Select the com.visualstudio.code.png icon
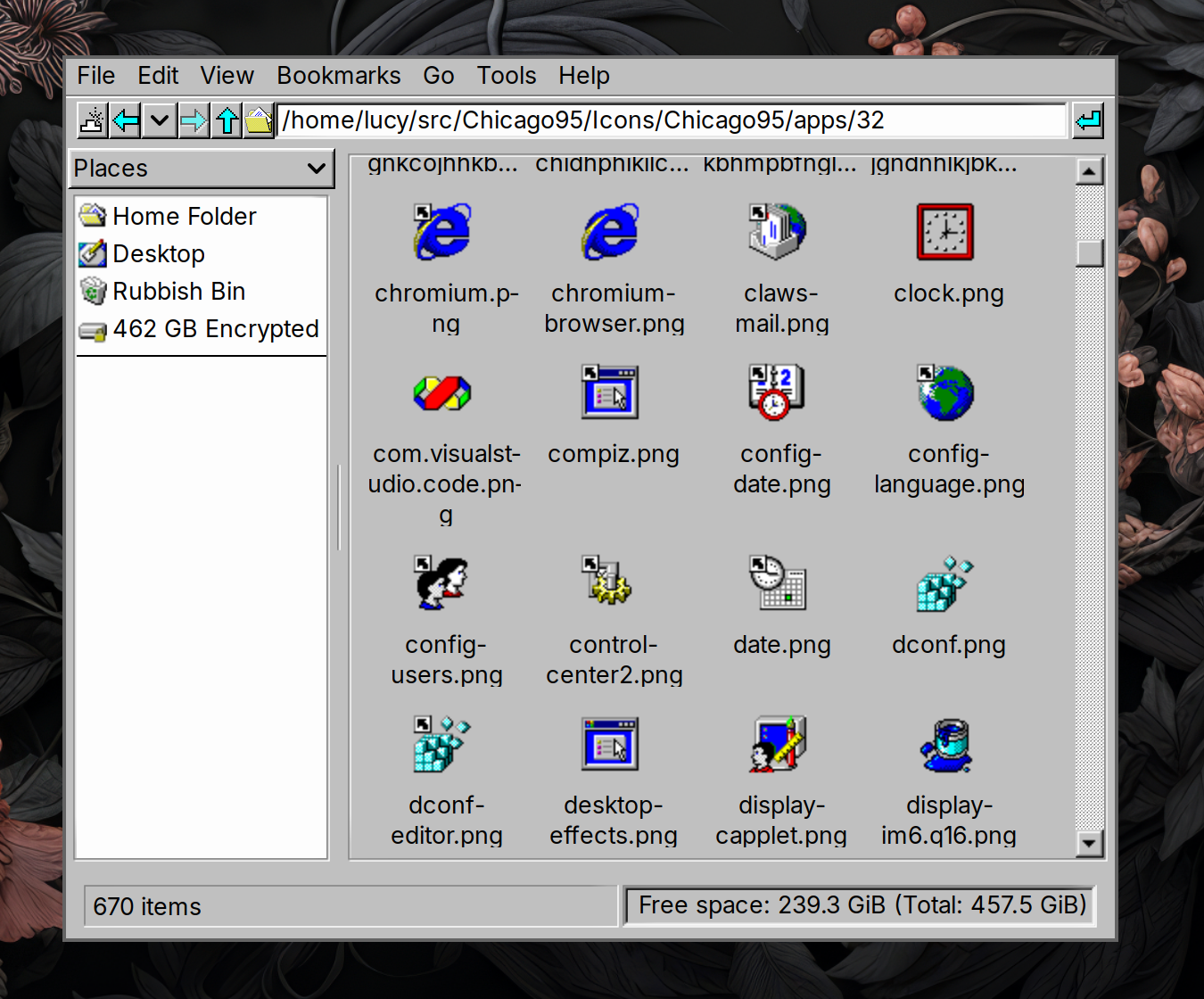This screenshot has height=999, width=1204. pos(442,392)
